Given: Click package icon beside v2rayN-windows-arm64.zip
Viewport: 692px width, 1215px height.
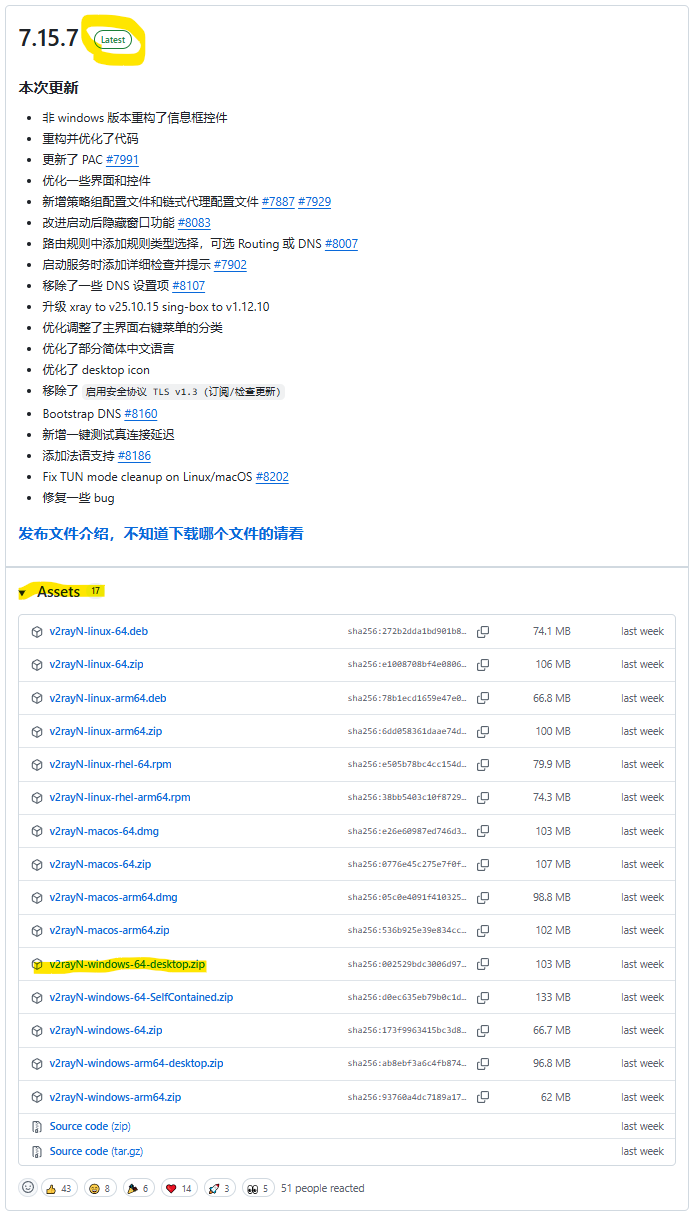Looking at the screenshot, I should pos(37,1098).
